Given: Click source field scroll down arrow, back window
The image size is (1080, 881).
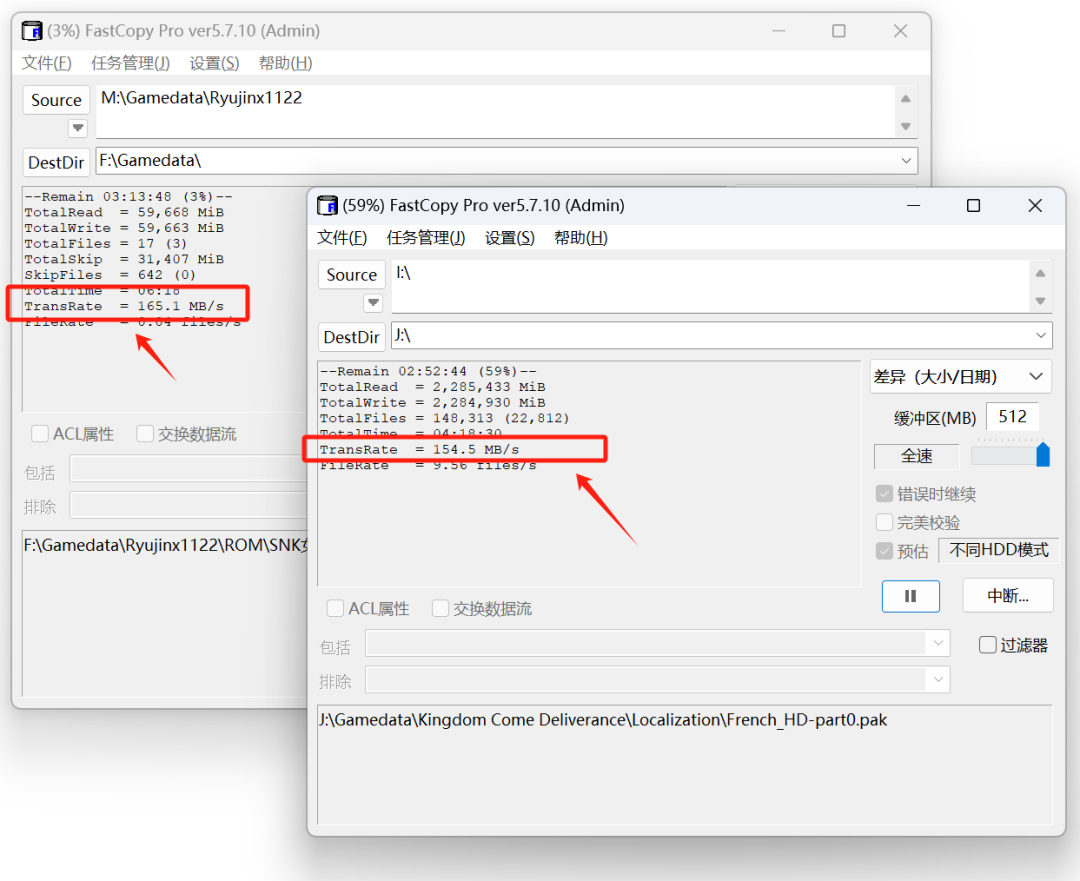Looking at the screenshot, I should [906, 126].
